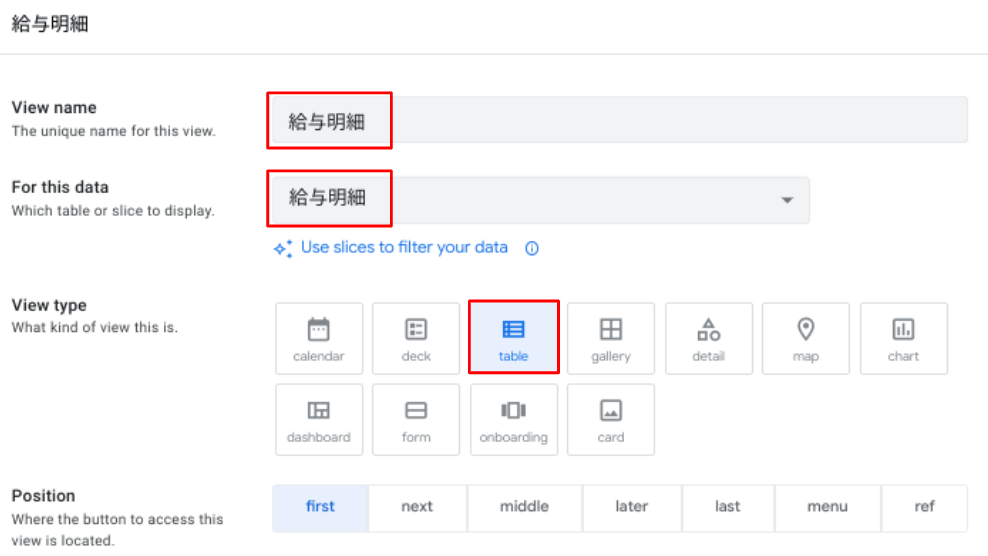
Task: Set position to middle
Action: pos(524,507)
